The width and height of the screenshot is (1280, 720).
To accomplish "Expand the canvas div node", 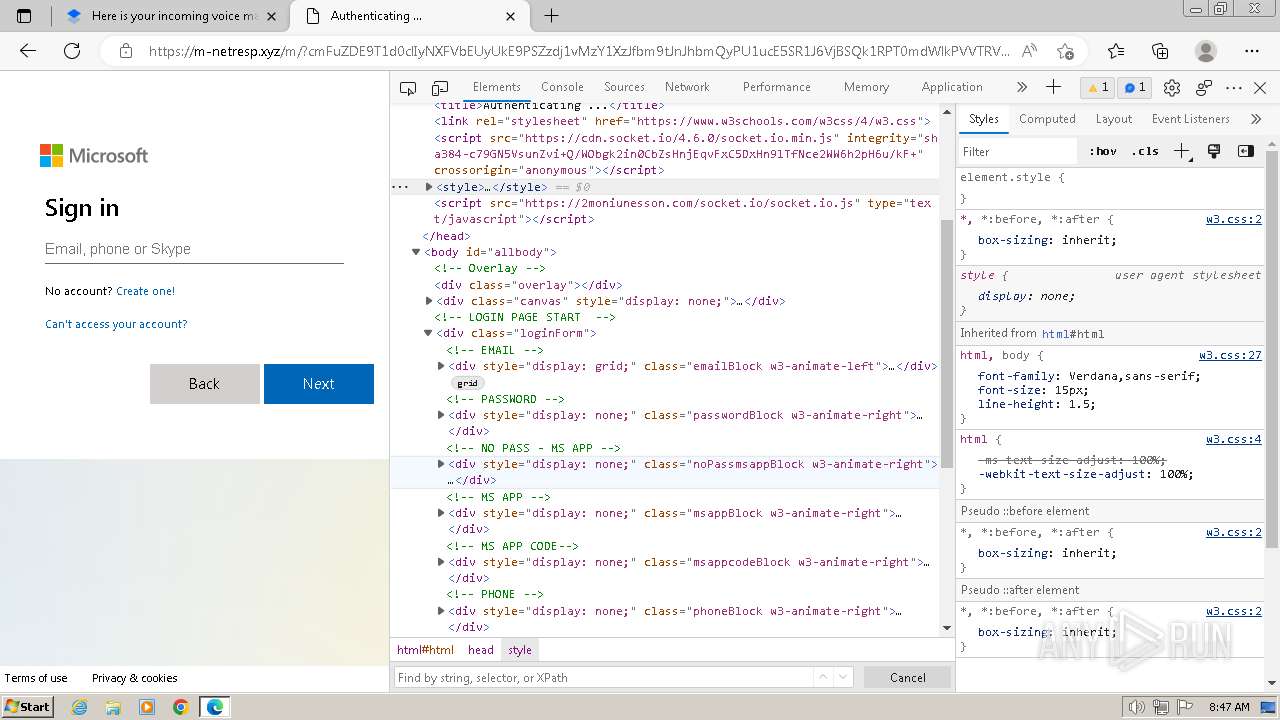I will tap(429, 301).
